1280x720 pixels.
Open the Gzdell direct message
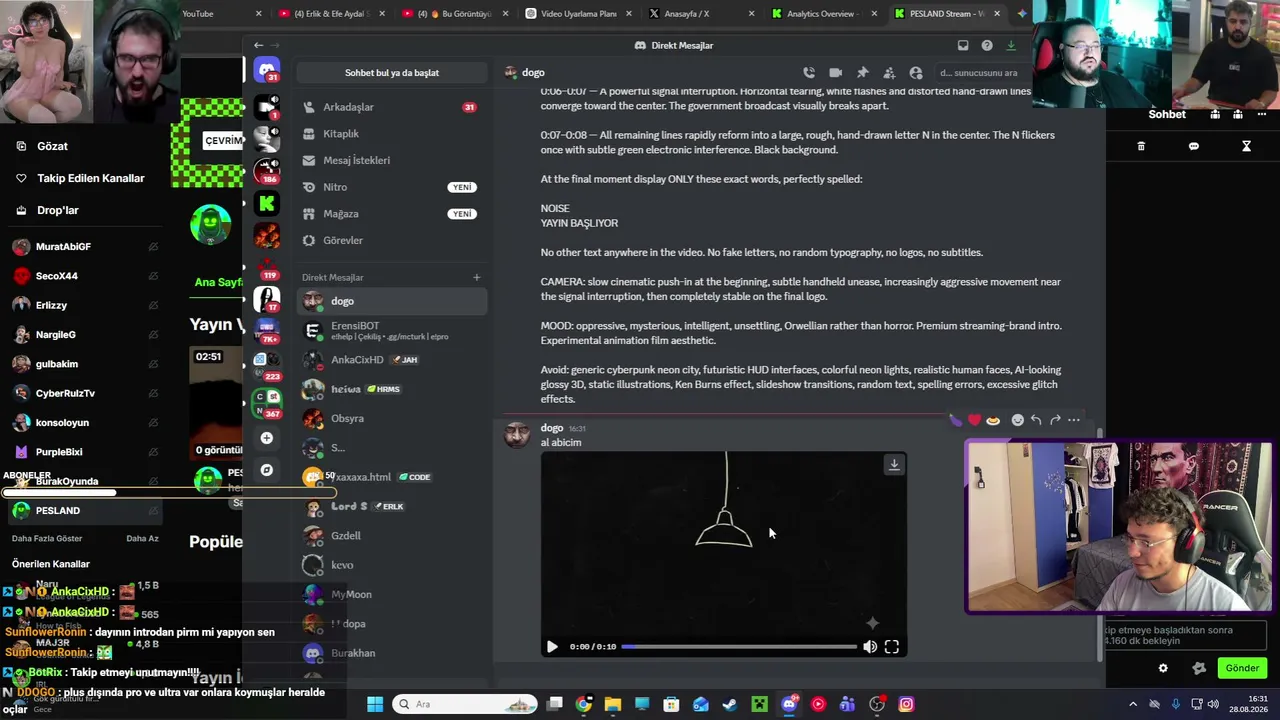pyautogui.click(x=392, y=535)
